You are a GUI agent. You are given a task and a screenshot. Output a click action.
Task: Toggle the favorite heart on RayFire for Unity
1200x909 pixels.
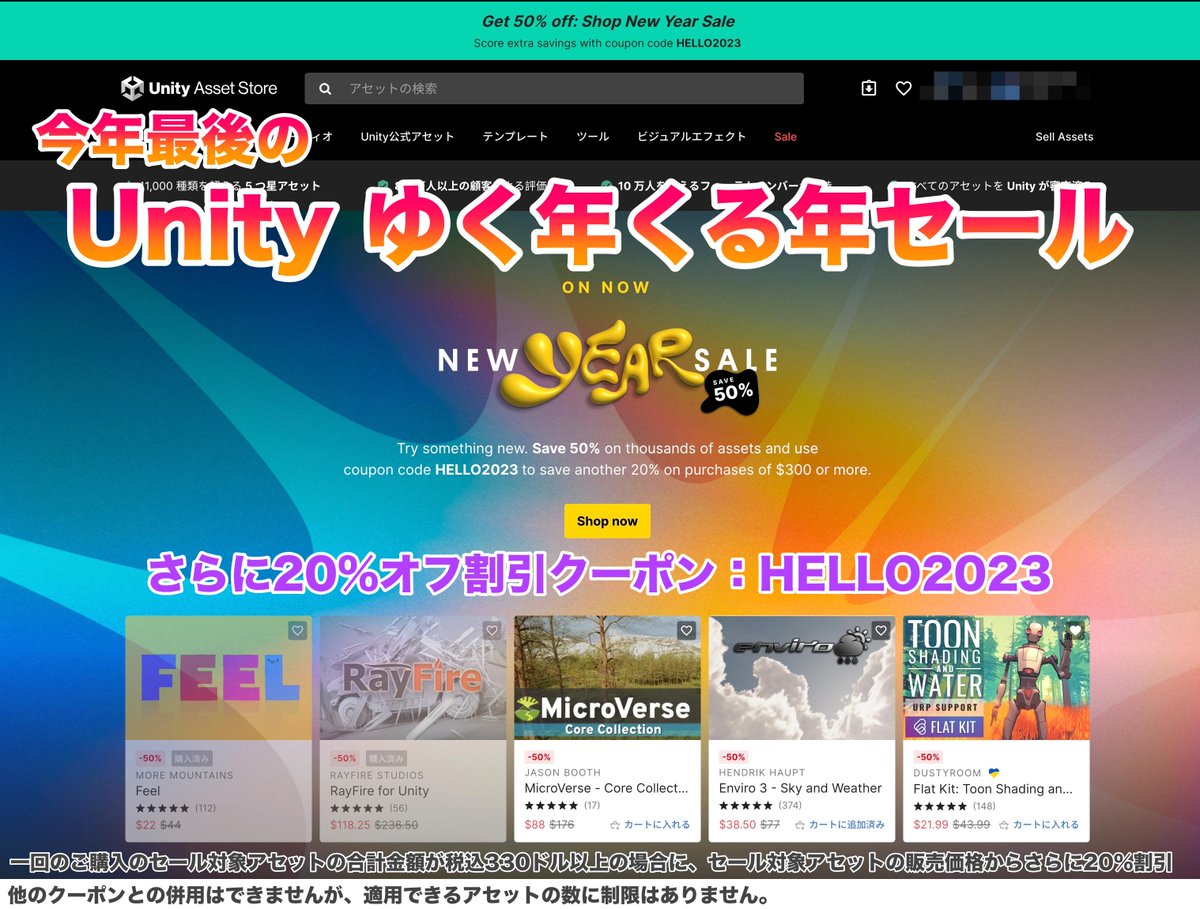click(x=491, y=630)
